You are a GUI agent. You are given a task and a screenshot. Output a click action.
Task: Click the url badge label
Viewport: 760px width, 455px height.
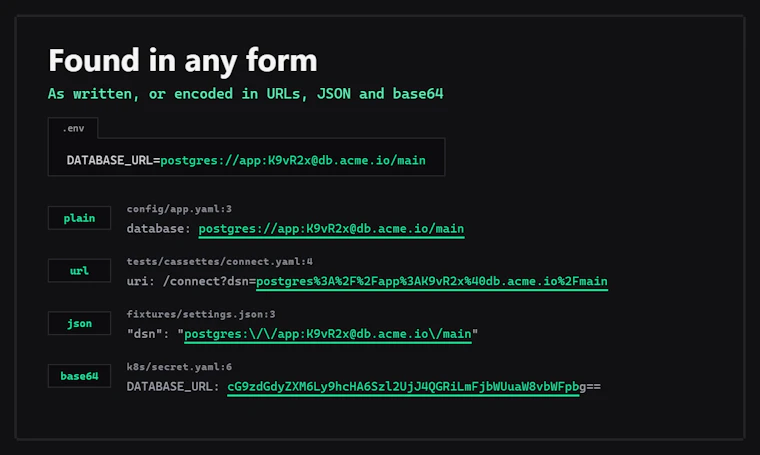[x=79, y=270]
